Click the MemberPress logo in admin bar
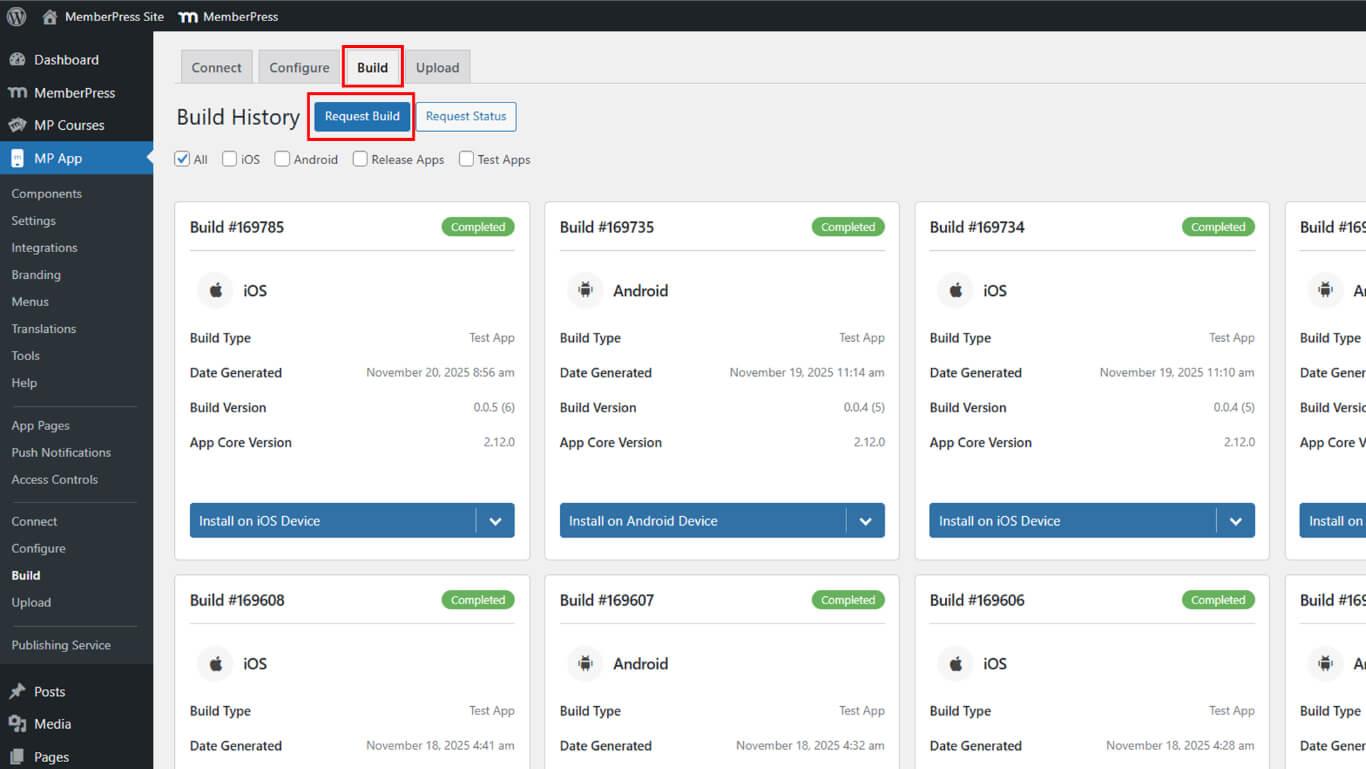 187,16
